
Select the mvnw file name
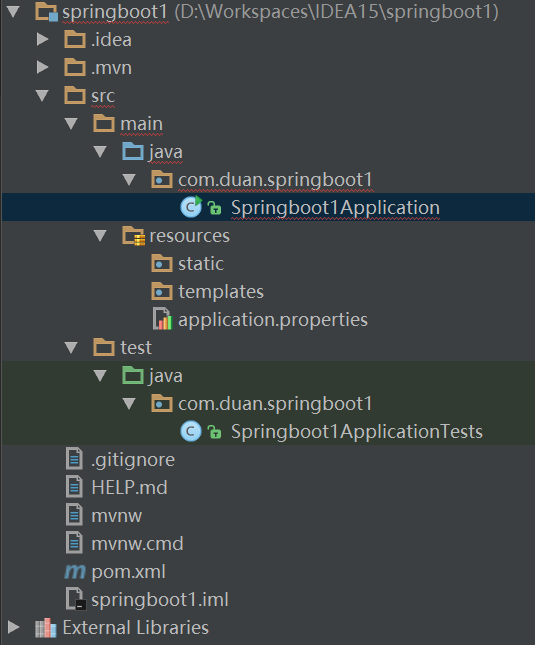pyautogui.click(x=116, y=516)
